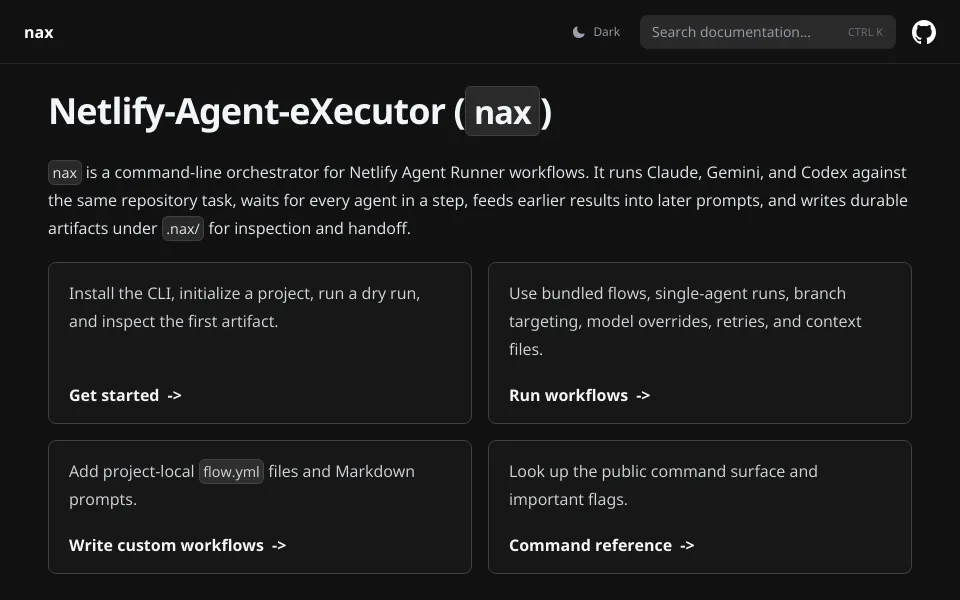Screen dimensions: 960x600
Task: Click 'Look up the public command surface' text
Action: (663, 486)
